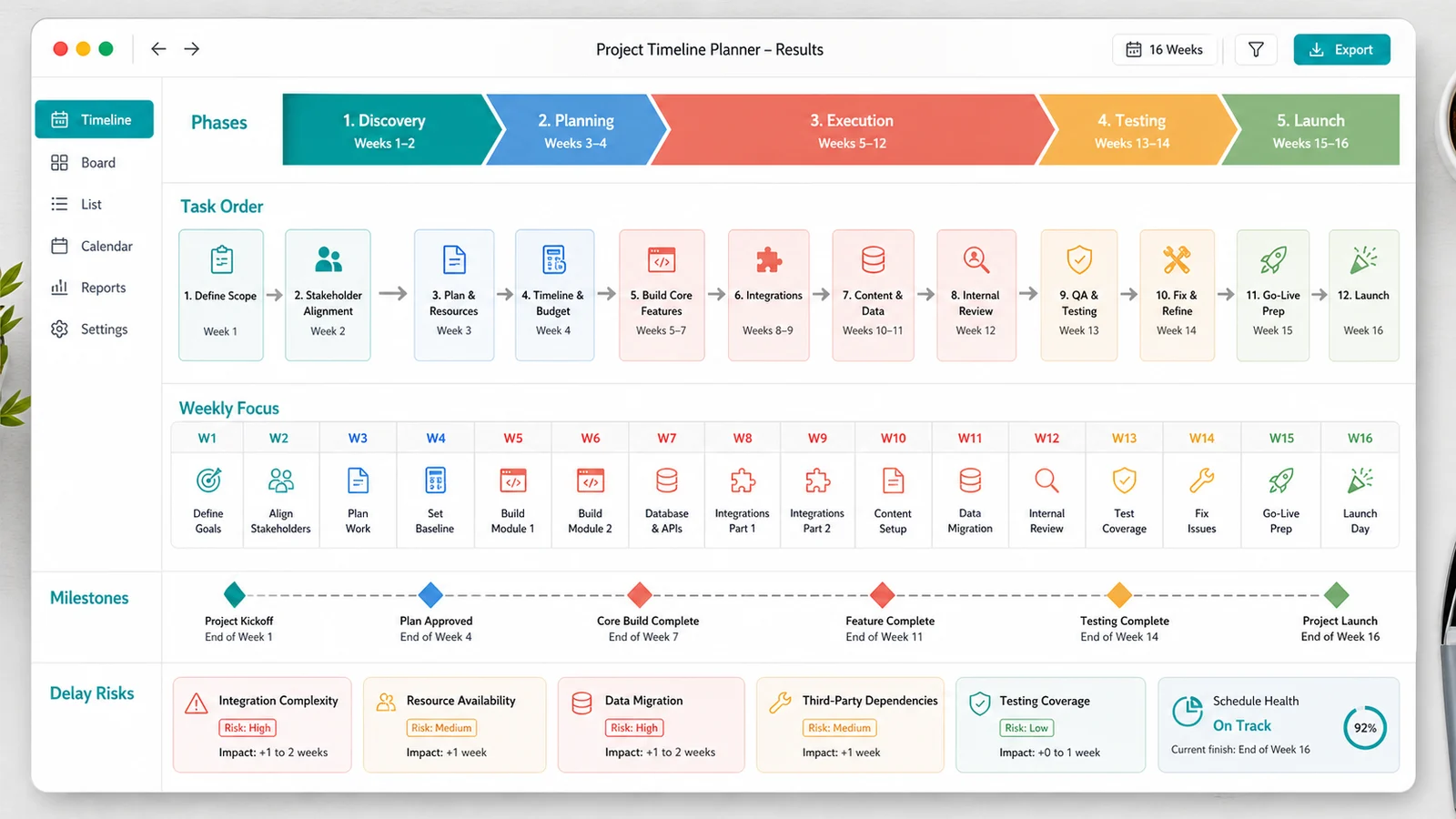Image resolution: width=1456 pixels, height=819 pixels.
Task: Click the Integrations puzzle piece task icon
Action: 769,259
